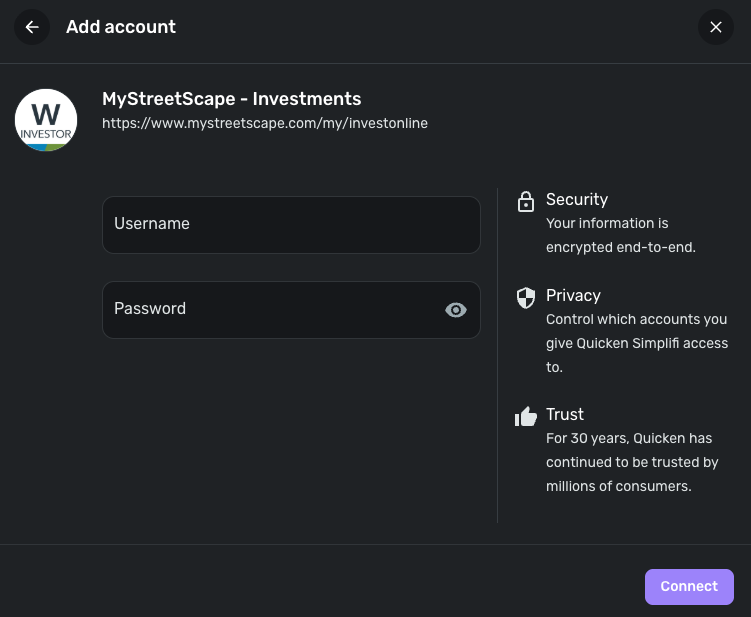This screenshot has width=751, height=617.
Task: Click the Privacy shield icon
Action: [x=525, y=297]
